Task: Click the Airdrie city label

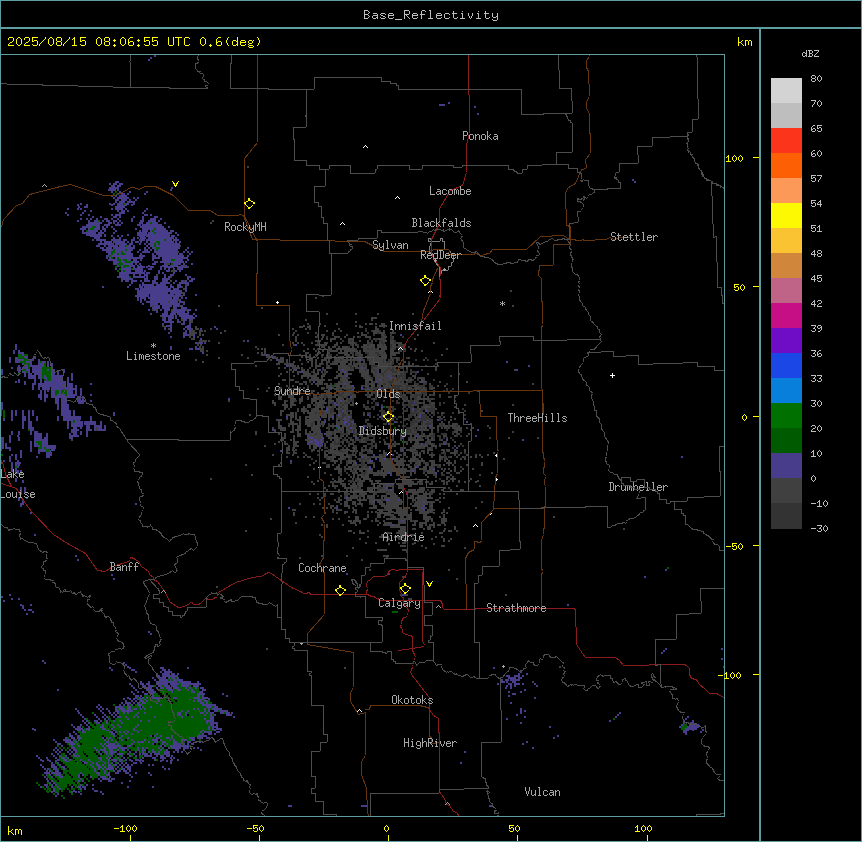Action: pyautogui.click(x=403, y=537)
